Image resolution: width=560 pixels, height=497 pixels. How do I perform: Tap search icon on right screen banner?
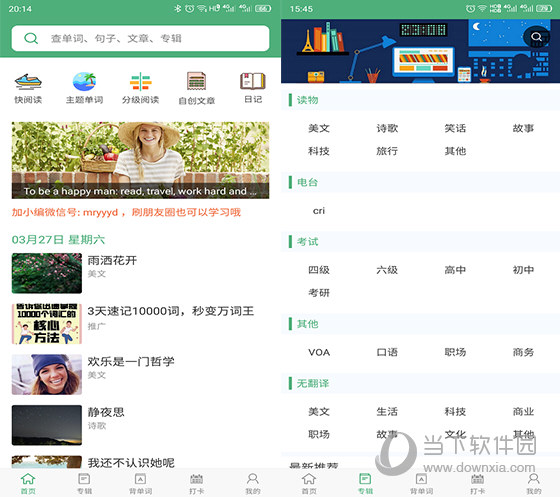[536, 36]
